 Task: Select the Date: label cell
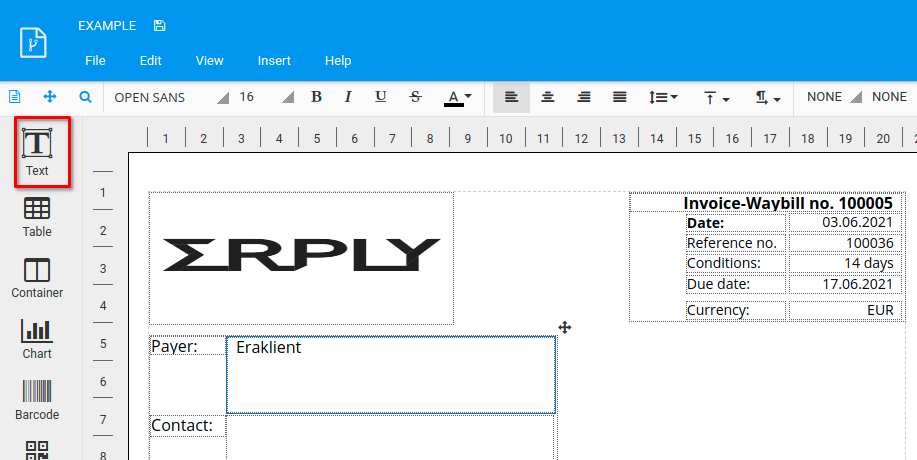(735, 223)
